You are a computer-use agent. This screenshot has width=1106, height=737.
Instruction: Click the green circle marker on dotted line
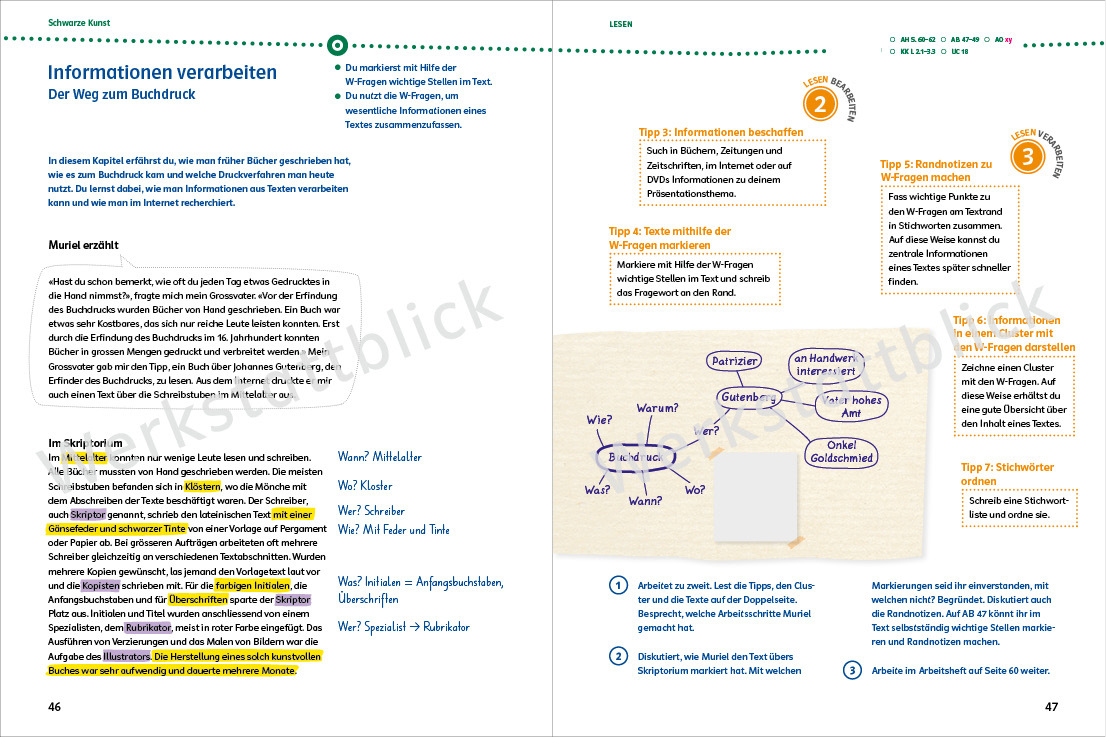tap(339, 44)
